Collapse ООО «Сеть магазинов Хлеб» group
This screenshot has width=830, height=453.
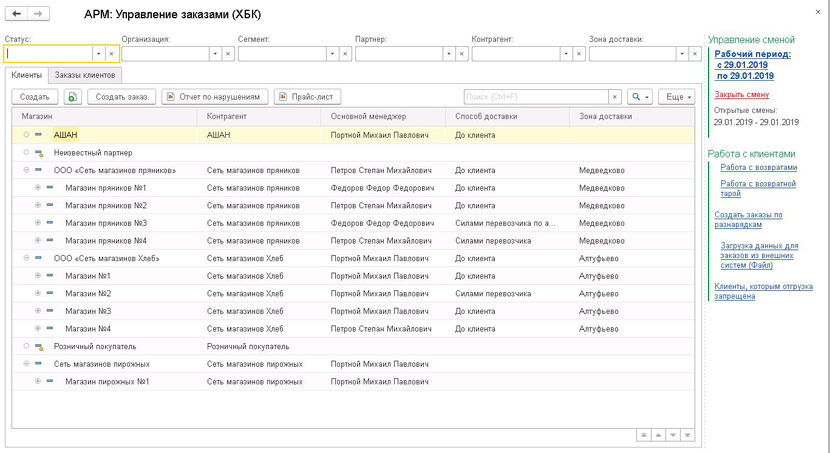tap(26, 258)
